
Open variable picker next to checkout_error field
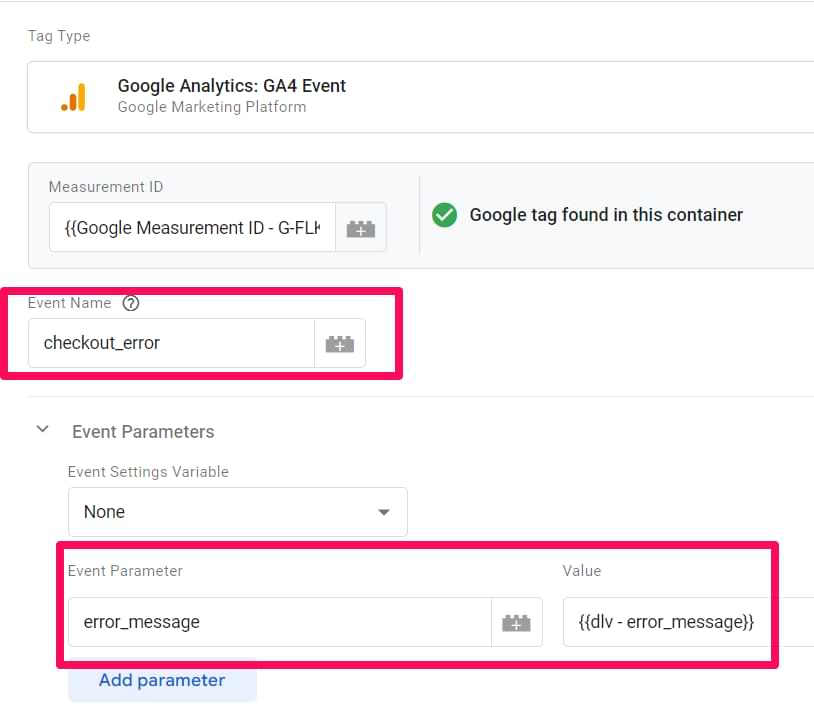tap(340, 343)
